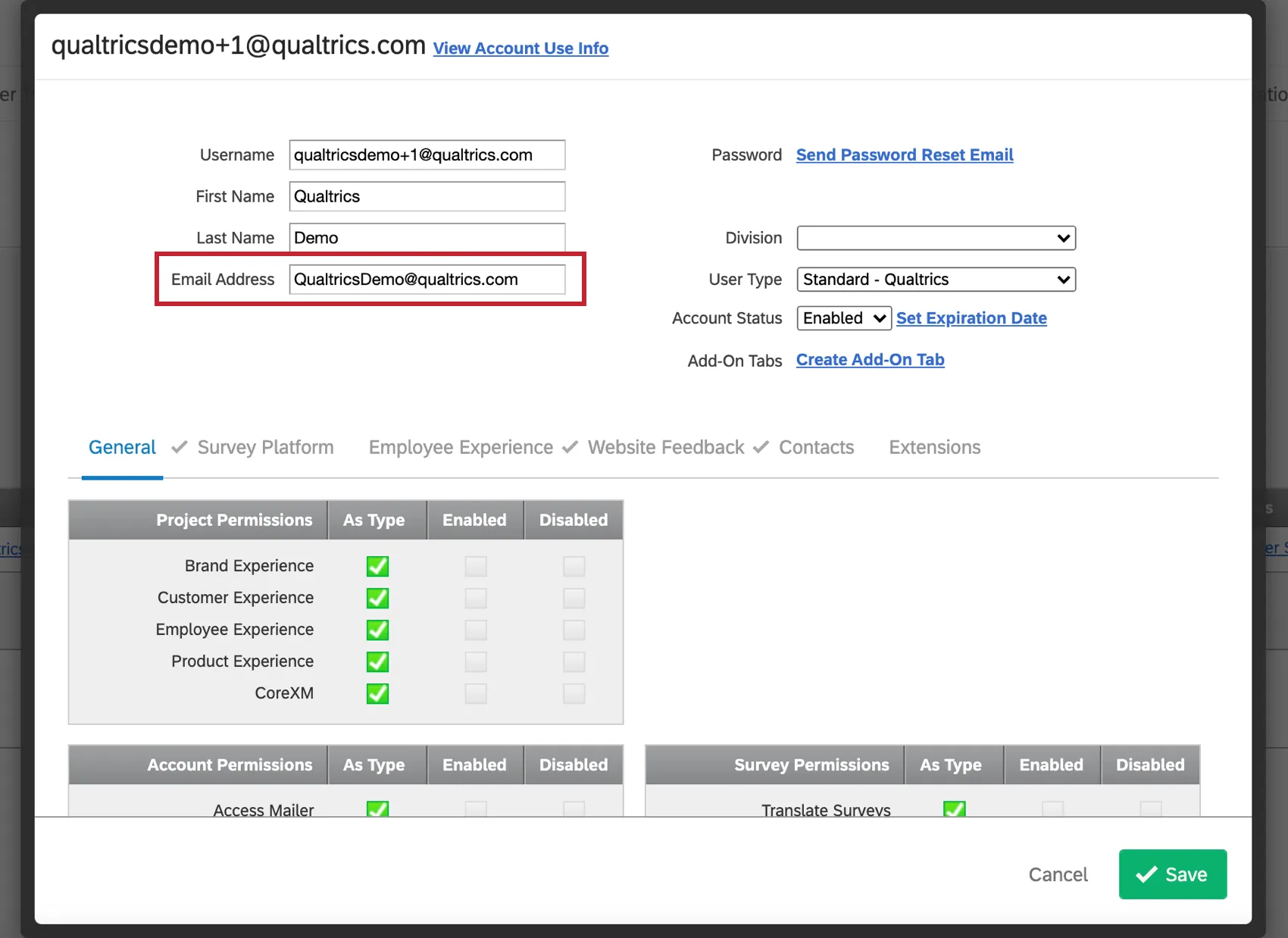Click Send Password Reset Email
The height and width of the screenshot is (938, 1288).
(904, 155)
